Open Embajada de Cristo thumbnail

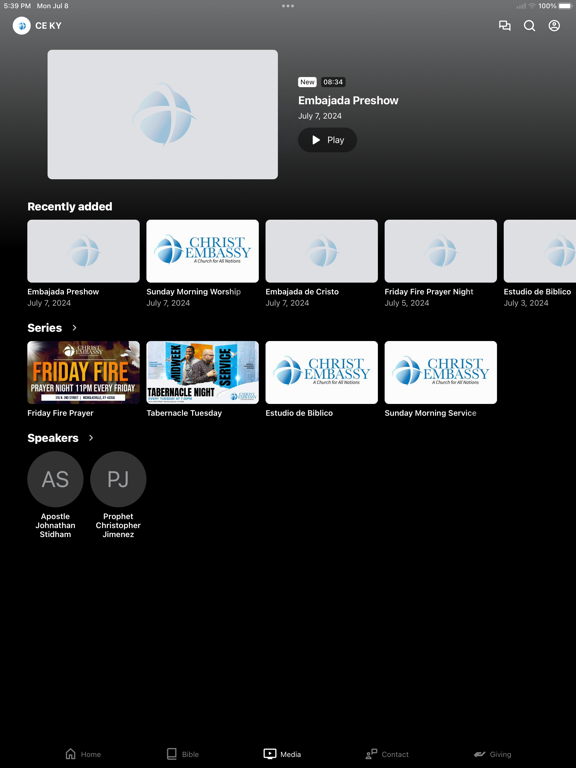coord(321,251)
